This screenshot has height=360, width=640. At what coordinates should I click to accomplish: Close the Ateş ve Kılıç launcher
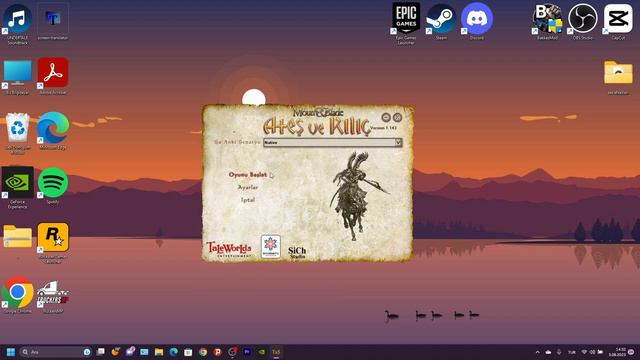pyautogui.click(x=397, y=118)
